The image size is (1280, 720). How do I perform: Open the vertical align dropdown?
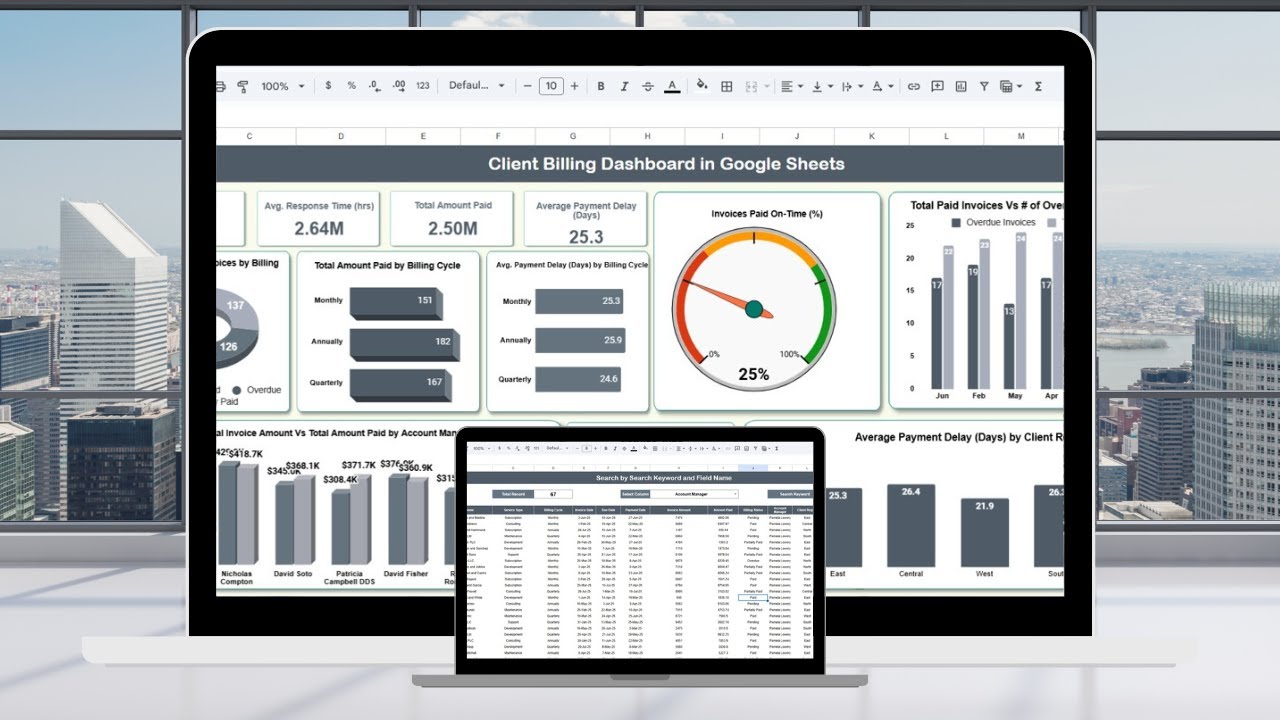[822, 86]
